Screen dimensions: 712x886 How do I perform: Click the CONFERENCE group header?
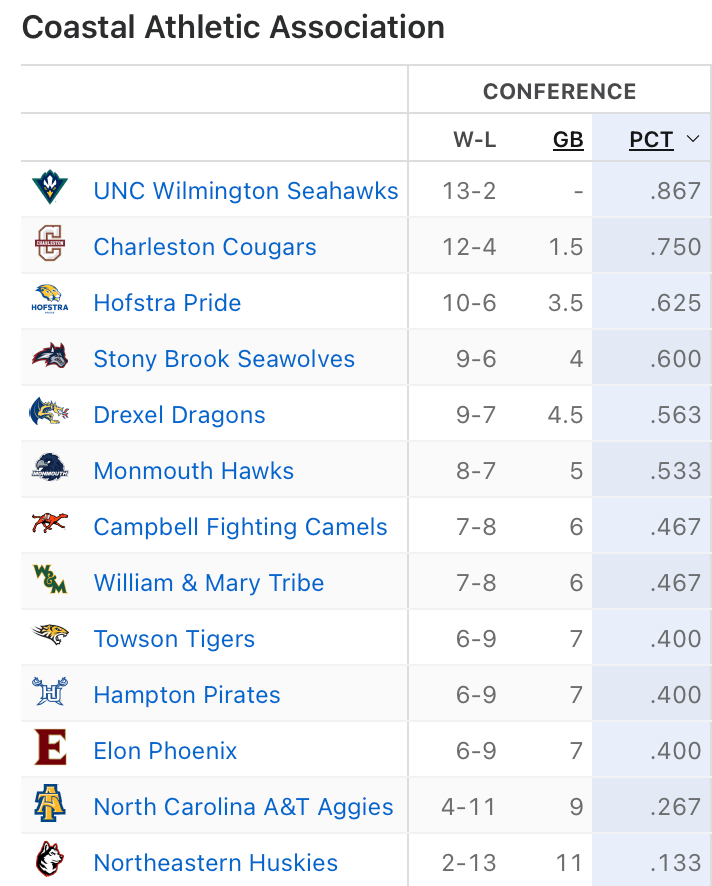(x=559, y=92)
